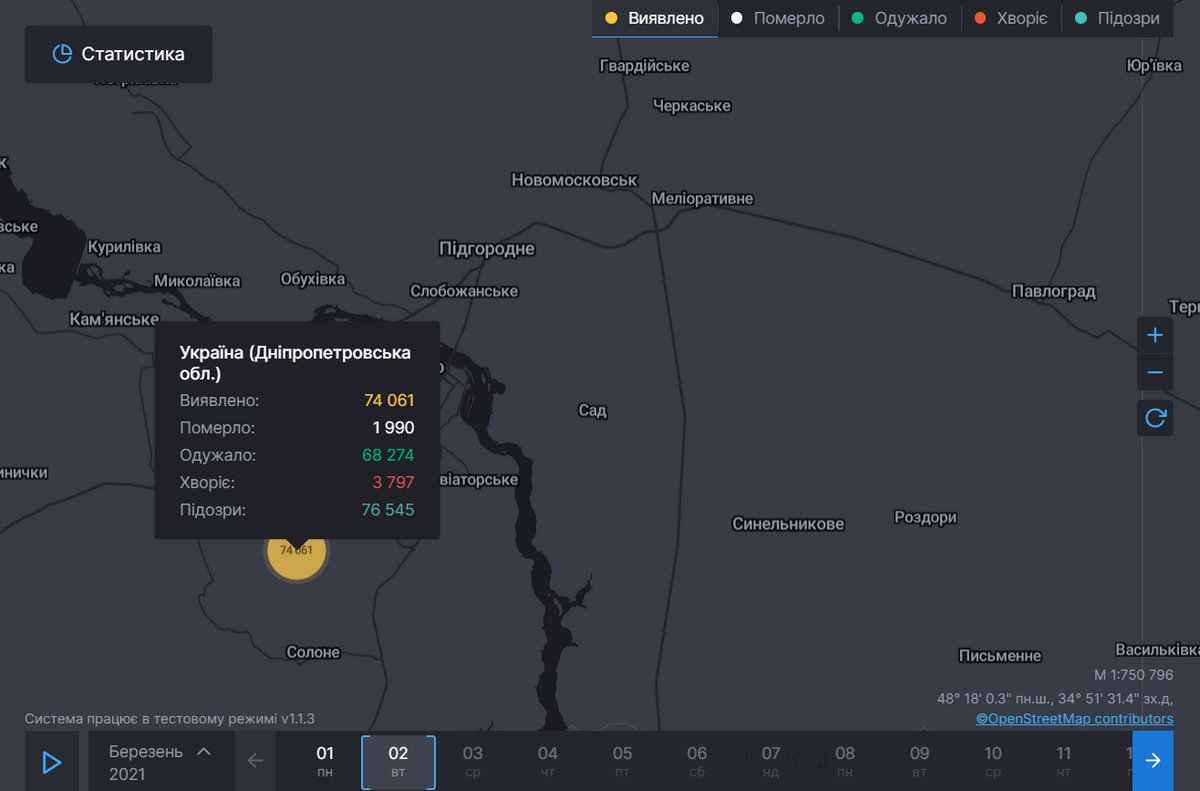Image resolution: width=1200 pixels, height=791 pixels.
Task: Zoom out of the map
Action: 1155,373
